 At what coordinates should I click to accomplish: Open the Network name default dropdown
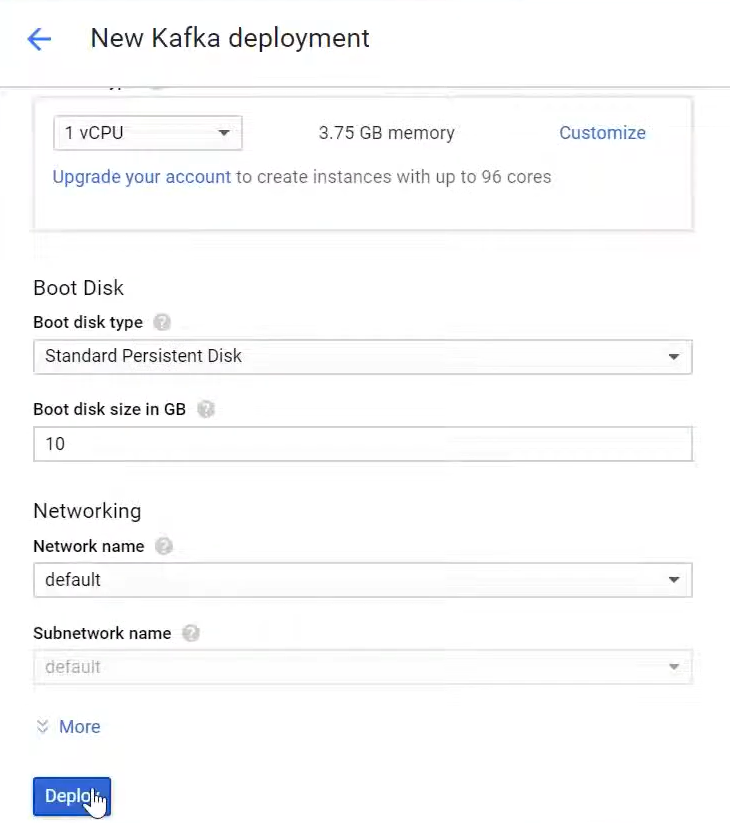pos(363,580)
